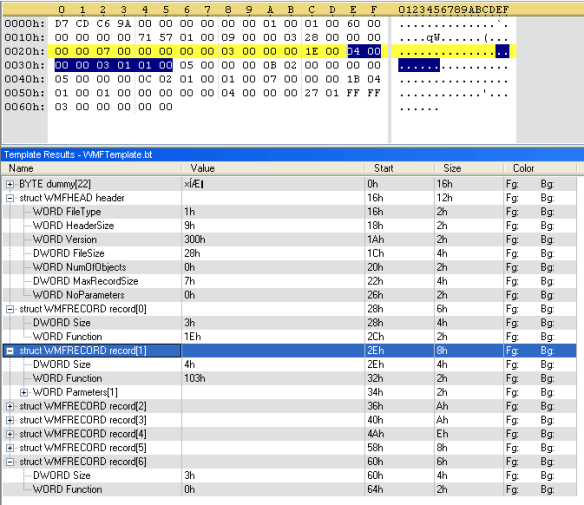584x505 pixels.
Task: Click hex byte 9A in first row
Action: pyautogui.click(x=124, y=24)
